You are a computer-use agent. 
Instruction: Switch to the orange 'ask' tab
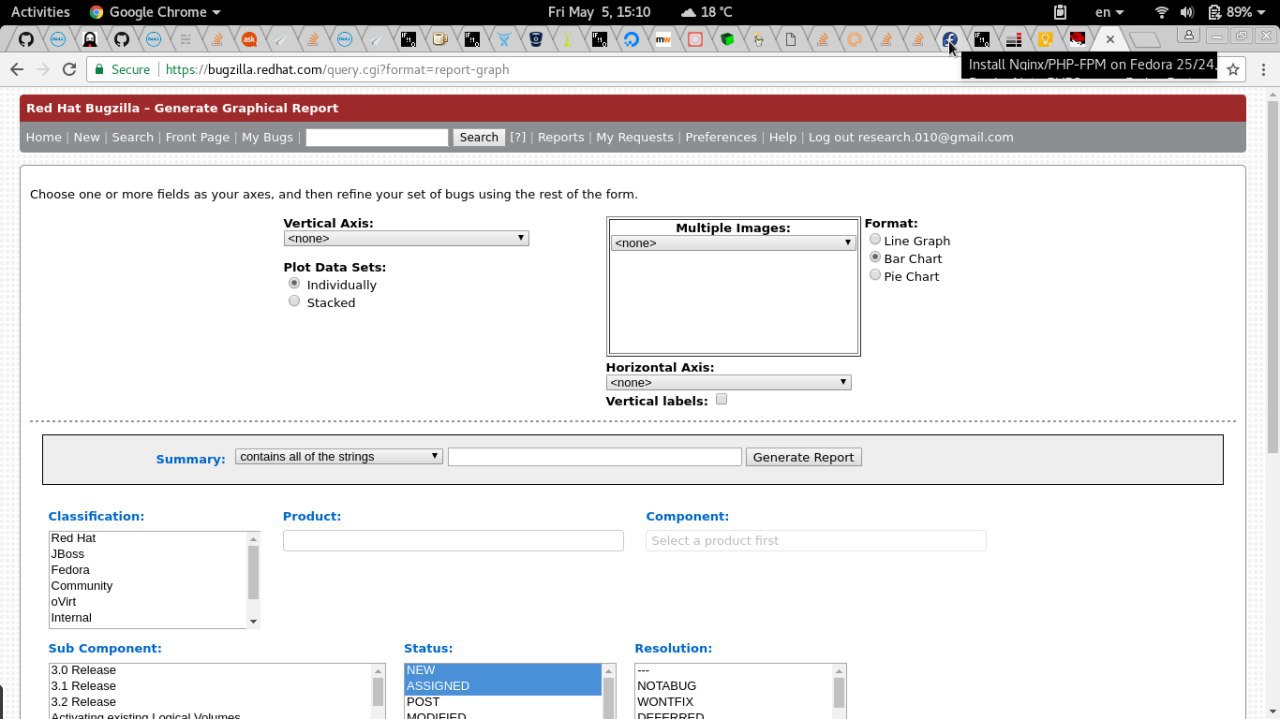click(x=249, y=40)
